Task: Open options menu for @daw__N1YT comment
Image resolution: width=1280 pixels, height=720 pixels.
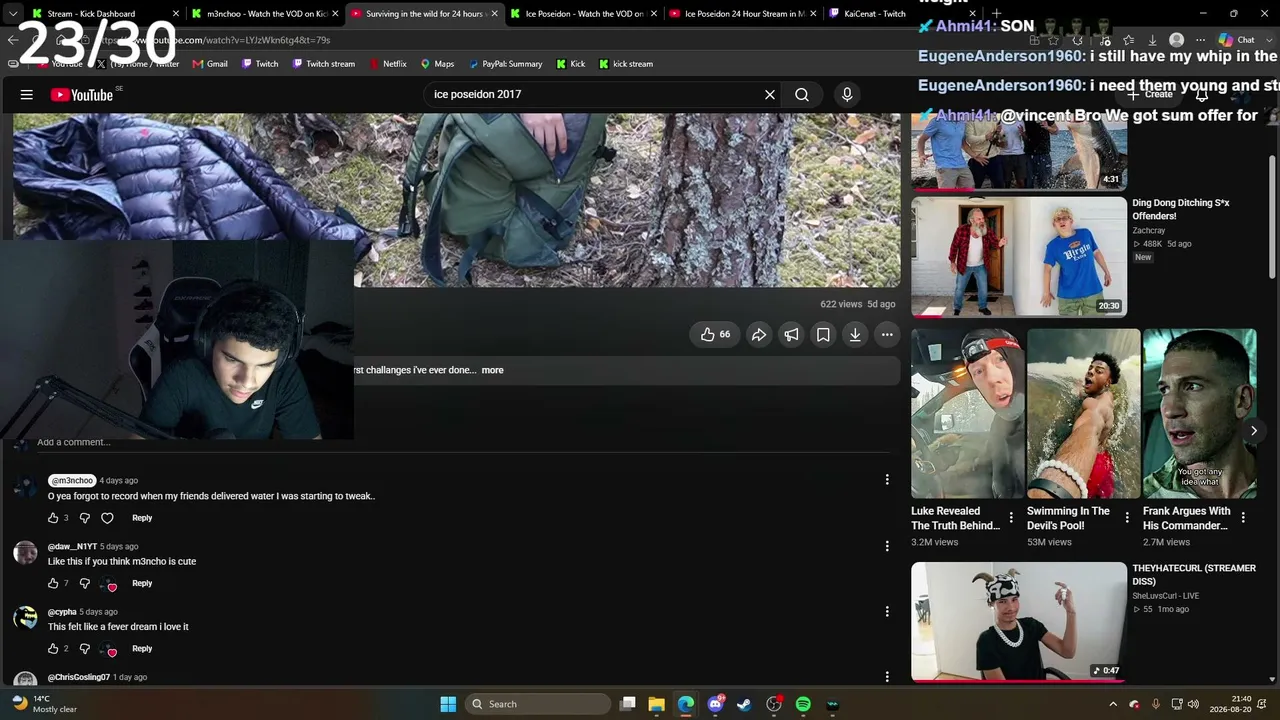Action: pos(887,546)
